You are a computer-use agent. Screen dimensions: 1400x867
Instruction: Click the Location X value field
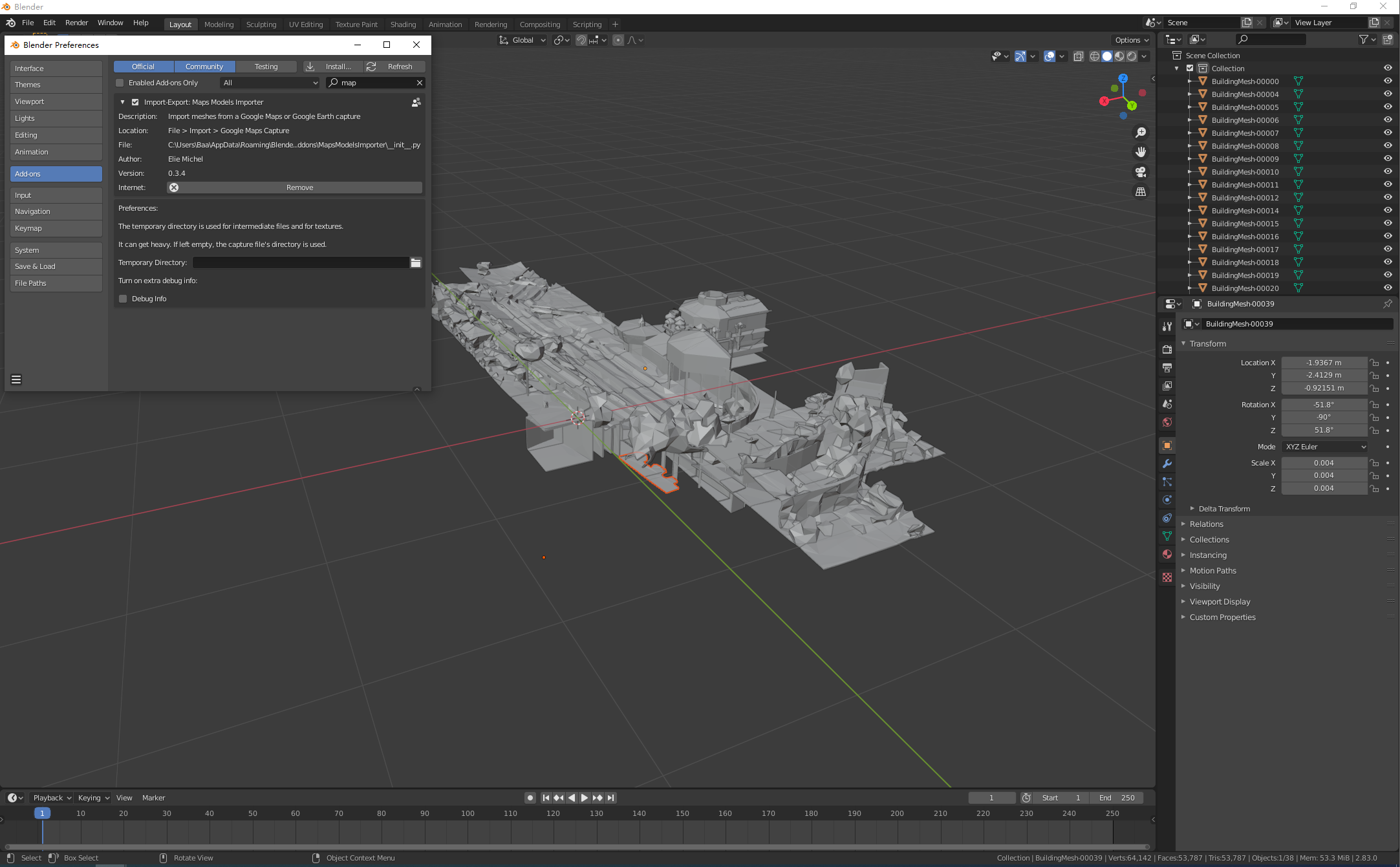(x=1323, y=363)
